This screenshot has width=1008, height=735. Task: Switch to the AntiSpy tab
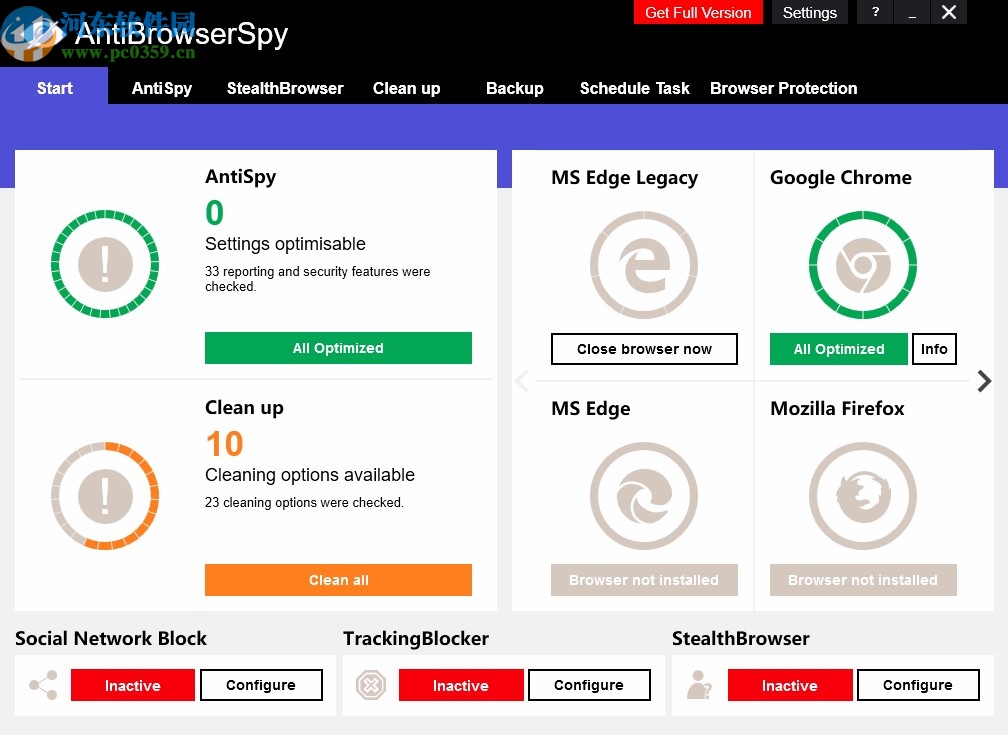click(161, 89)
